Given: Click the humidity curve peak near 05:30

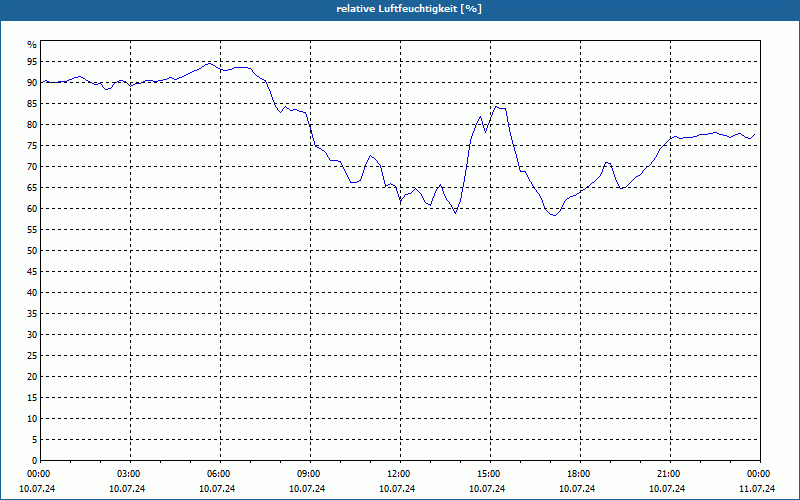Looking at the screenshot, I should [208, 63].
